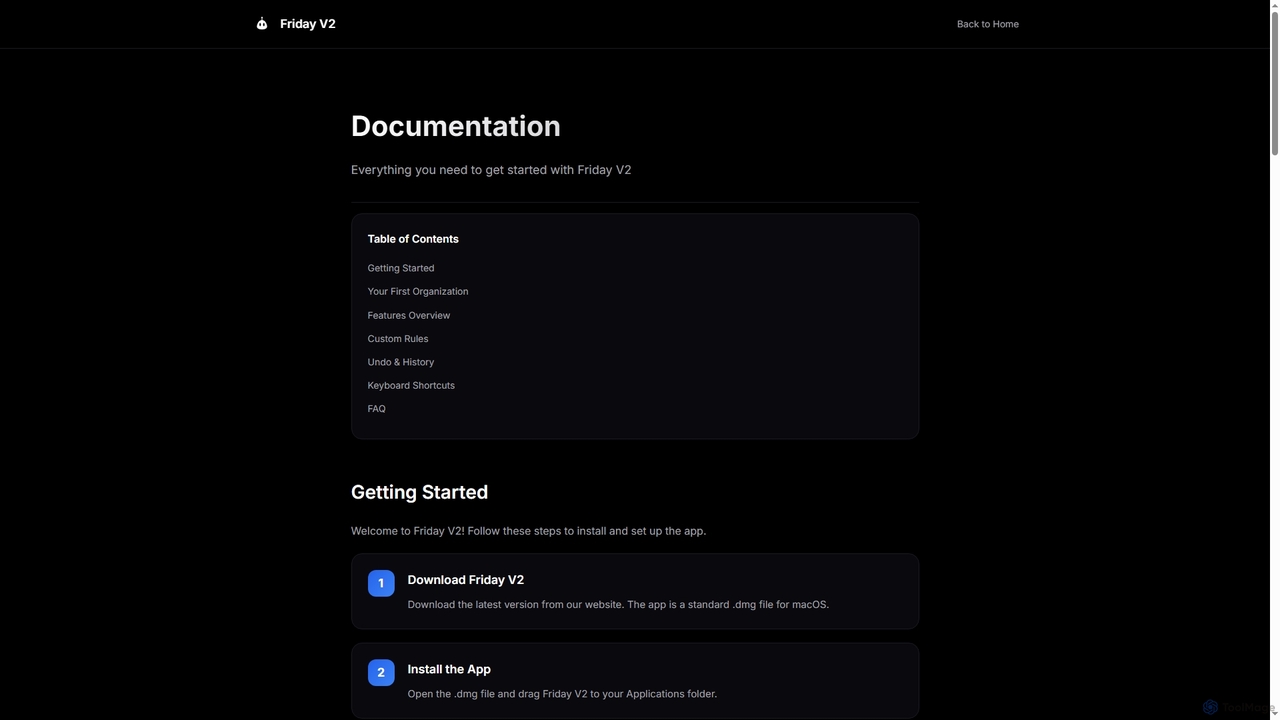Click the step 1 number badge
The height and width of the screenshot is (720, 1280).
click(x=381, y=583)
